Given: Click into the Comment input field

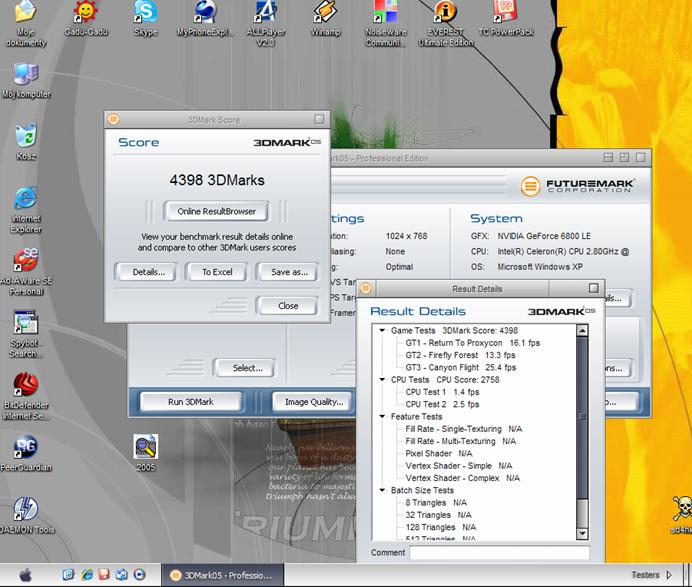Looking at the screenshot, I should [500, 553].
